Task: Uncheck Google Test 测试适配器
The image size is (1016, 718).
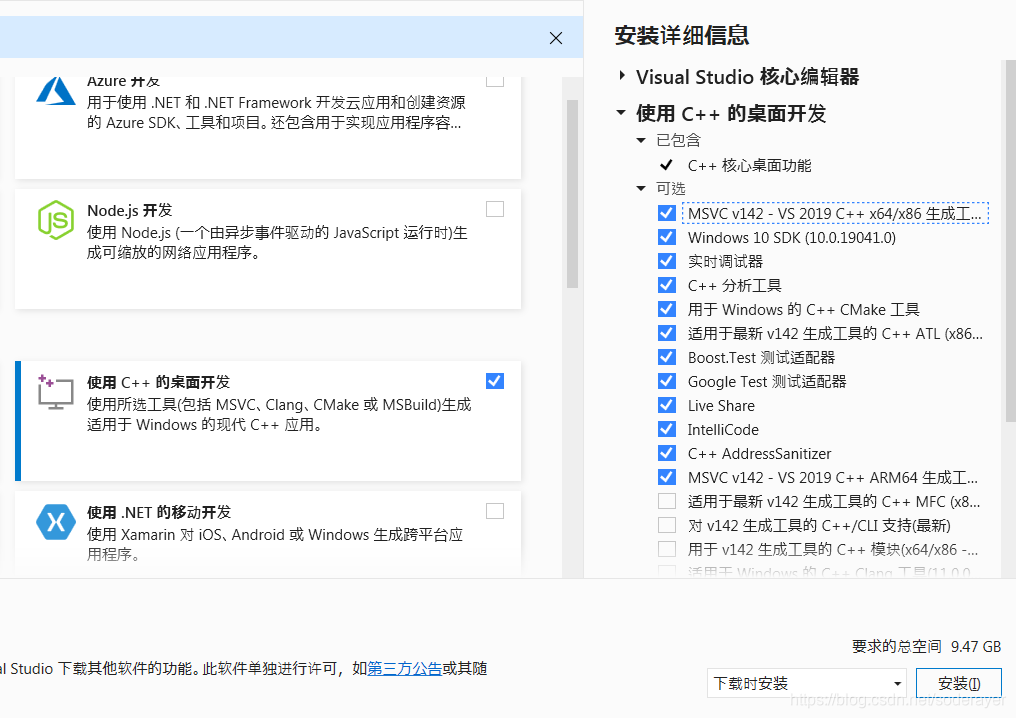Action: coord(667,381)
